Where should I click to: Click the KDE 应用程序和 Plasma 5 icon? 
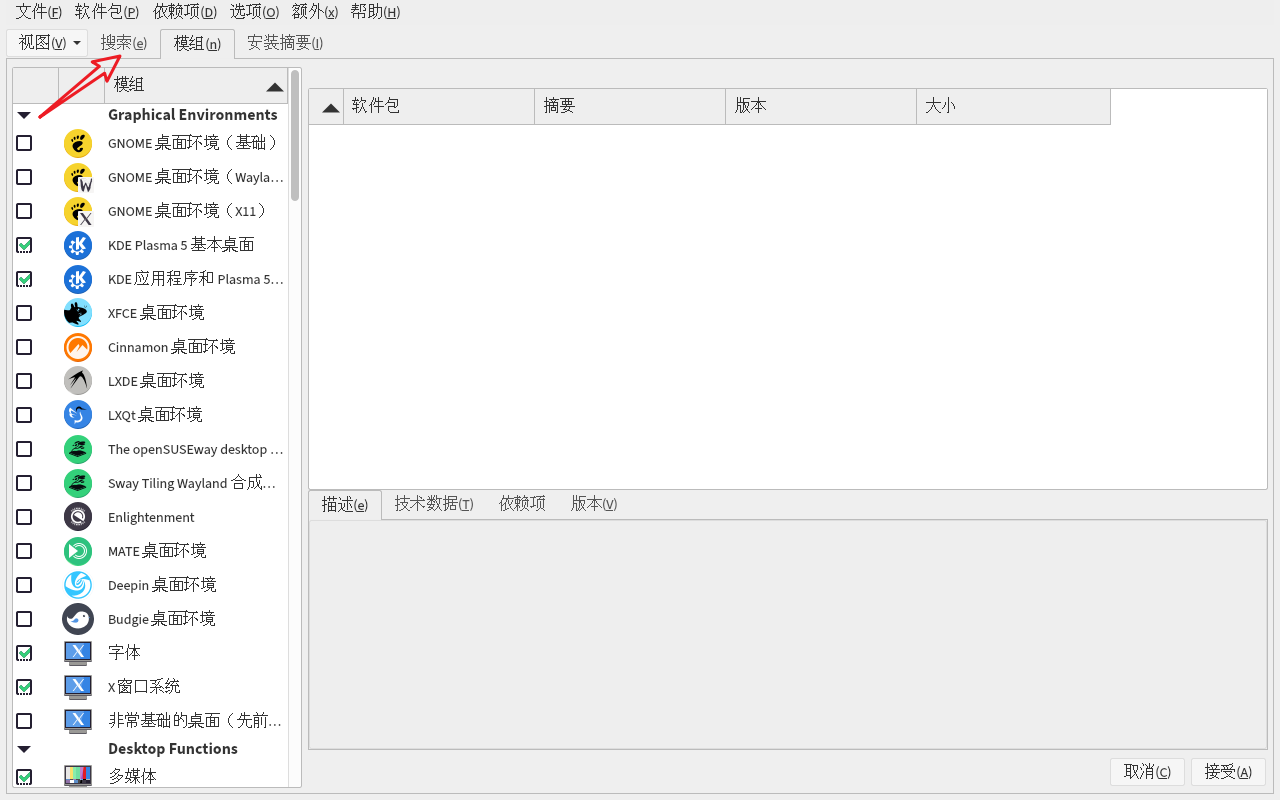78,279
